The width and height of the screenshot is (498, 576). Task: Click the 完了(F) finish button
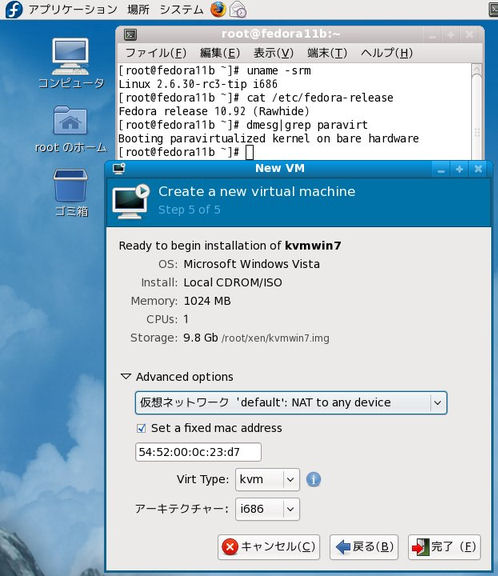[444, 547]
